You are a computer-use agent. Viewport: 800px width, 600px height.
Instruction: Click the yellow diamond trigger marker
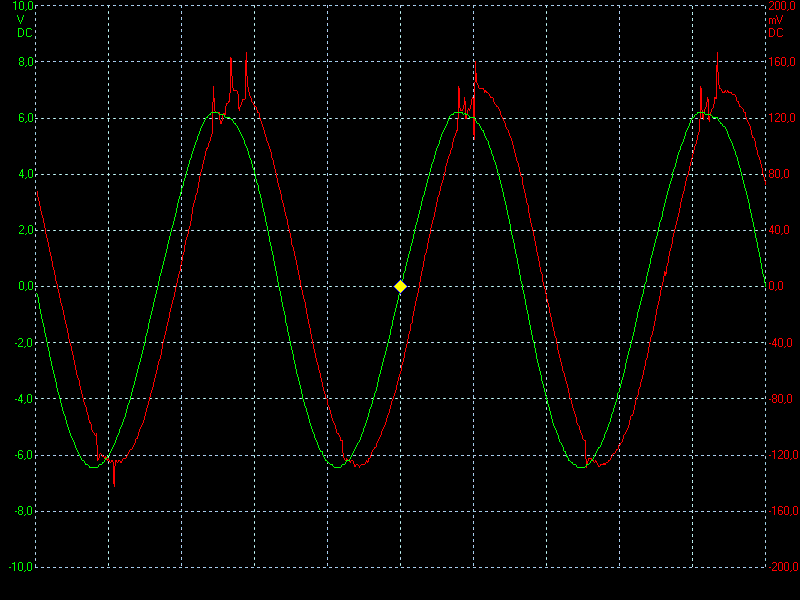pyautogui.click(x=401, y=287)
